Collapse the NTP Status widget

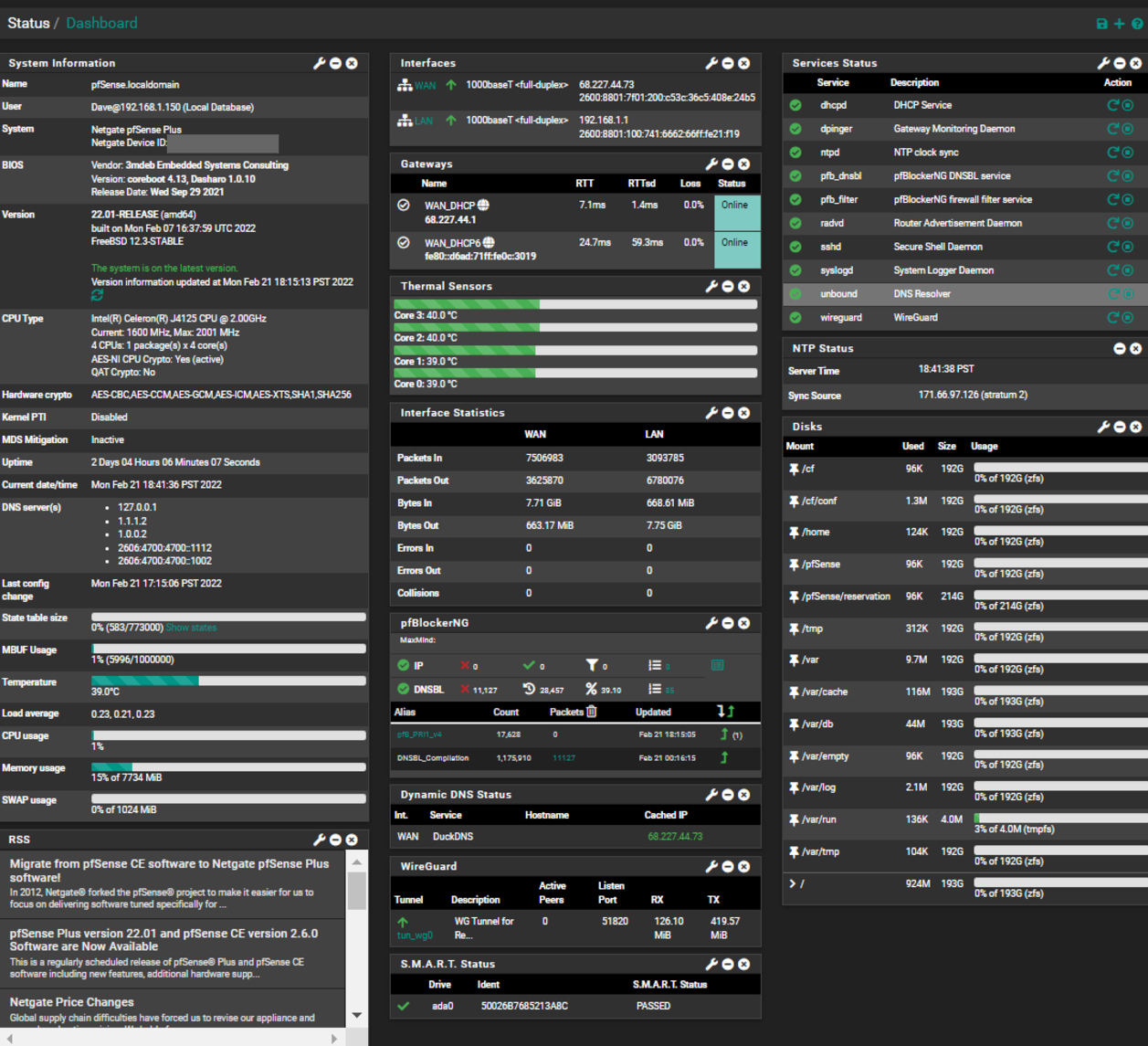1120,349
